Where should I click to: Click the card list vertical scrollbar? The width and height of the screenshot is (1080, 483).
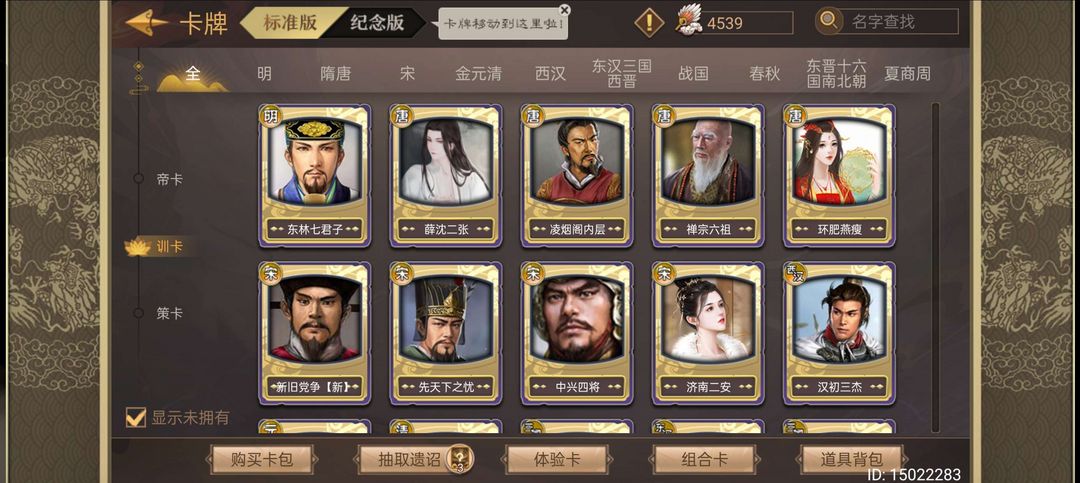(x=935, y=267)
